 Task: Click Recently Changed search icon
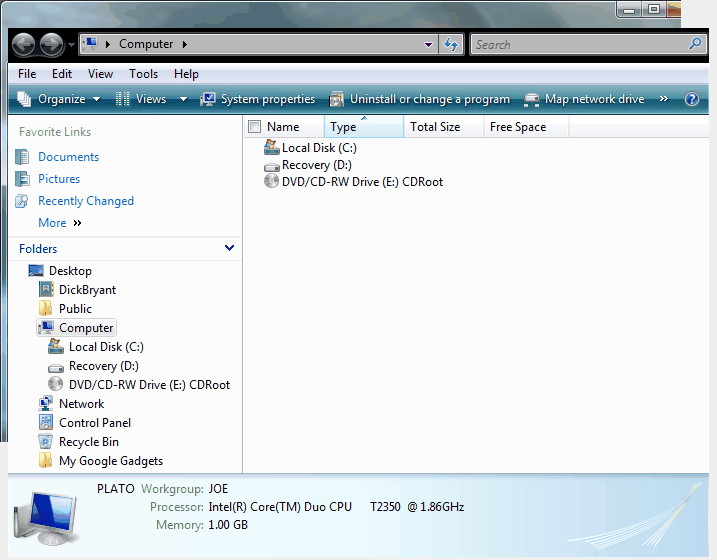(22, 201)
